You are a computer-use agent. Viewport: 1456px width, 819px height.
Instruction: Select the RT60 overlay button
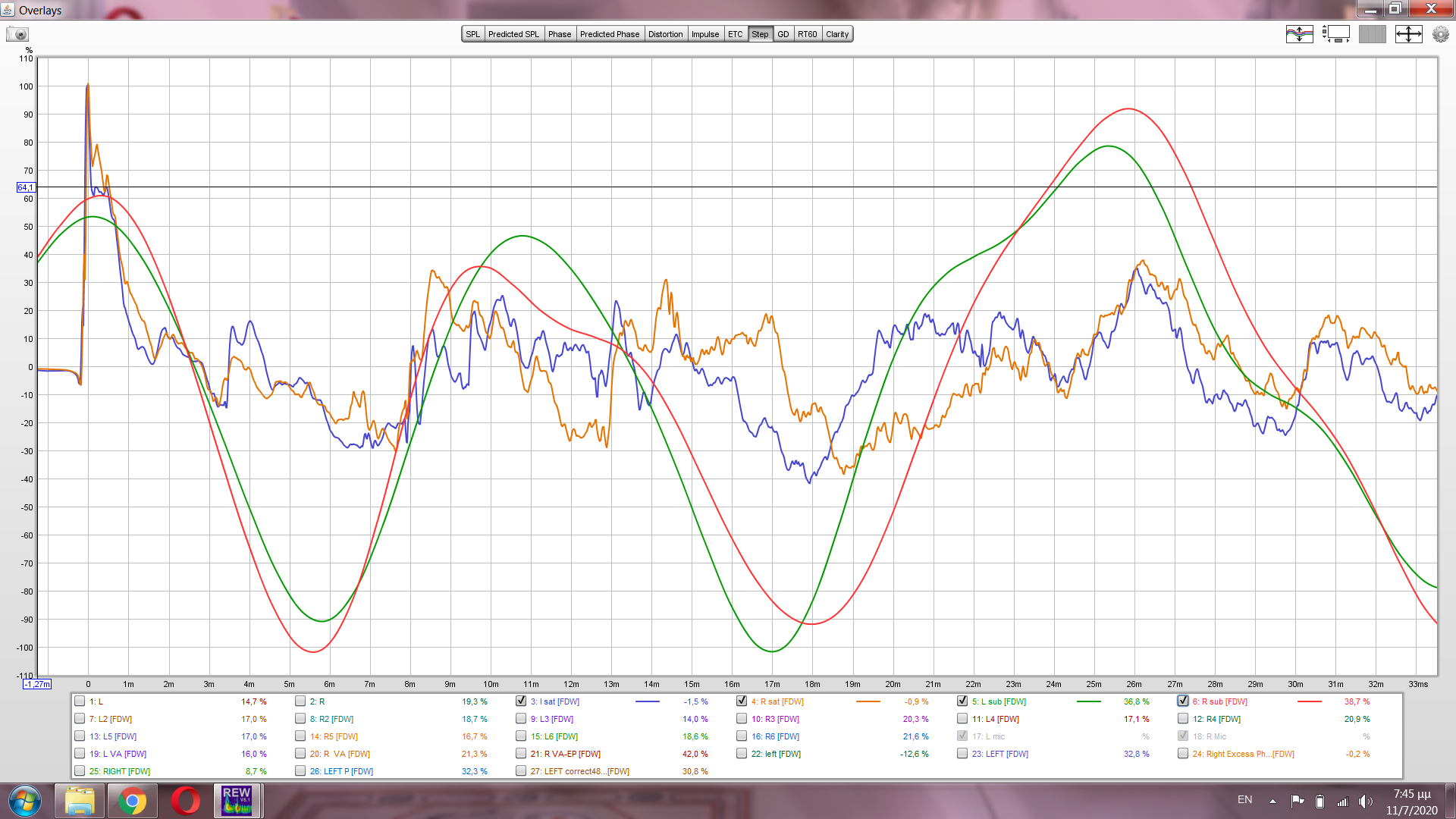(x=807, y=34)
